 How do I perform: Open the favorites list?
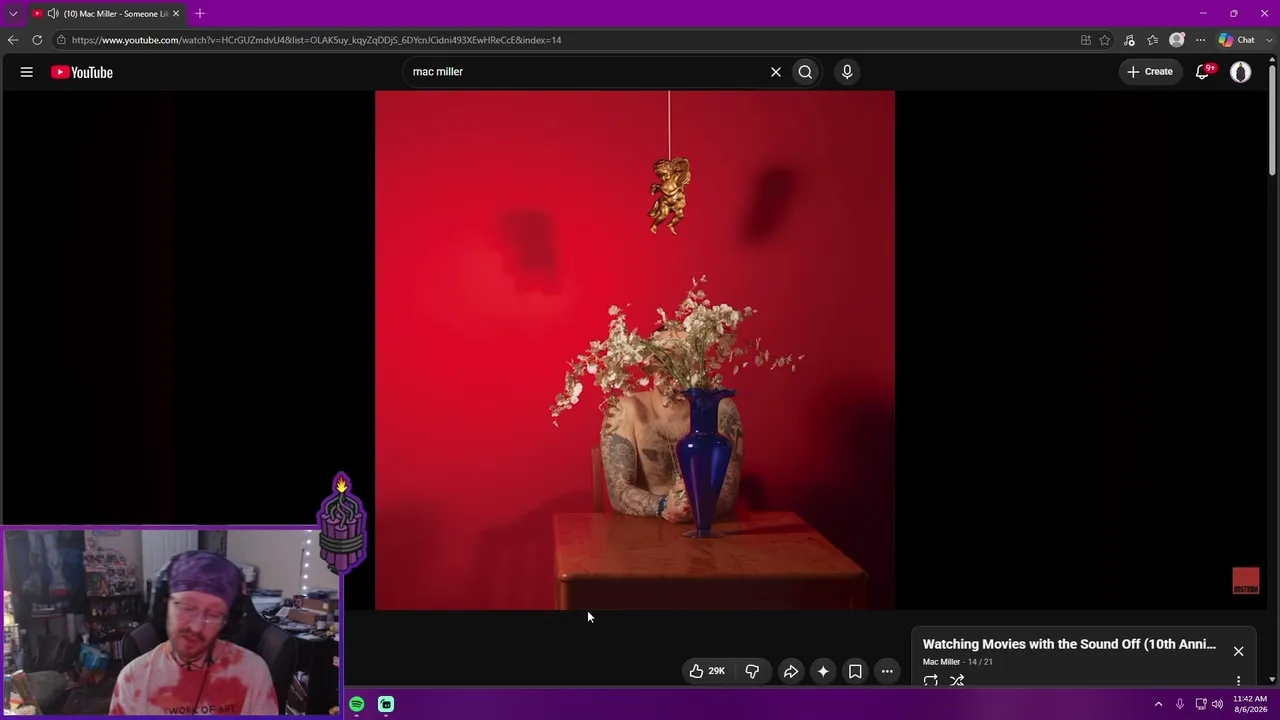tap(1153, 40)
